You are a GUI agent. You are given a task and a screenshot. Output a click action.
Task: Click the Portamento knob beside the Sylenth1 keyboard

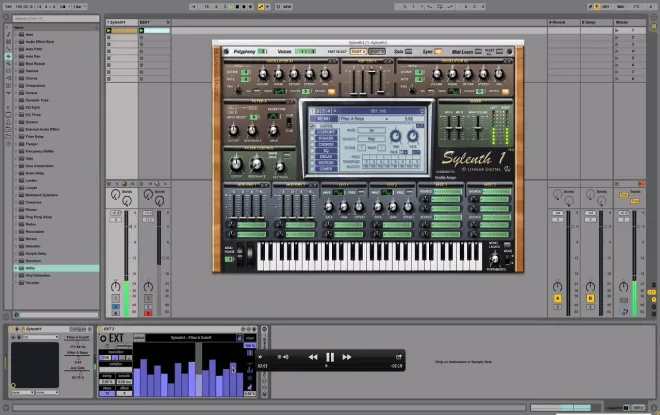495,259
